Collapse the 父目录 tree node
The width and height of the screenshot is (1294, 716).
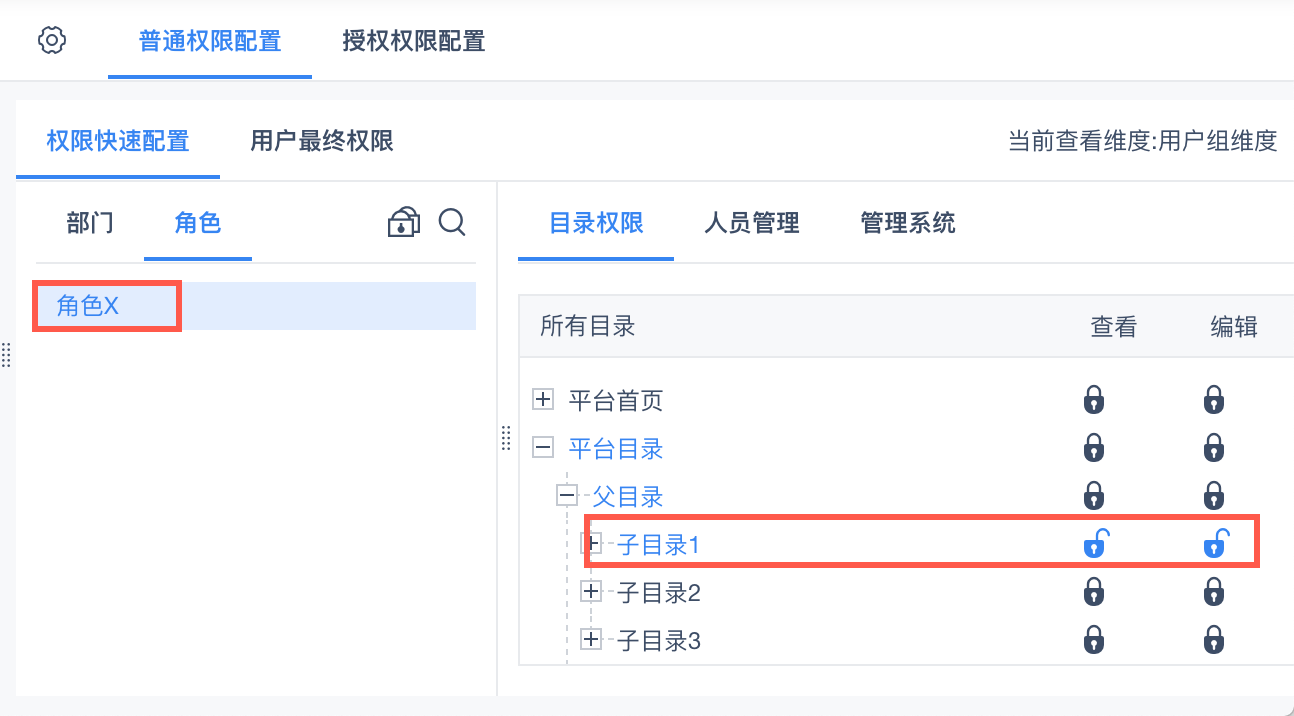pyautogui.click(x=567, y=496)
